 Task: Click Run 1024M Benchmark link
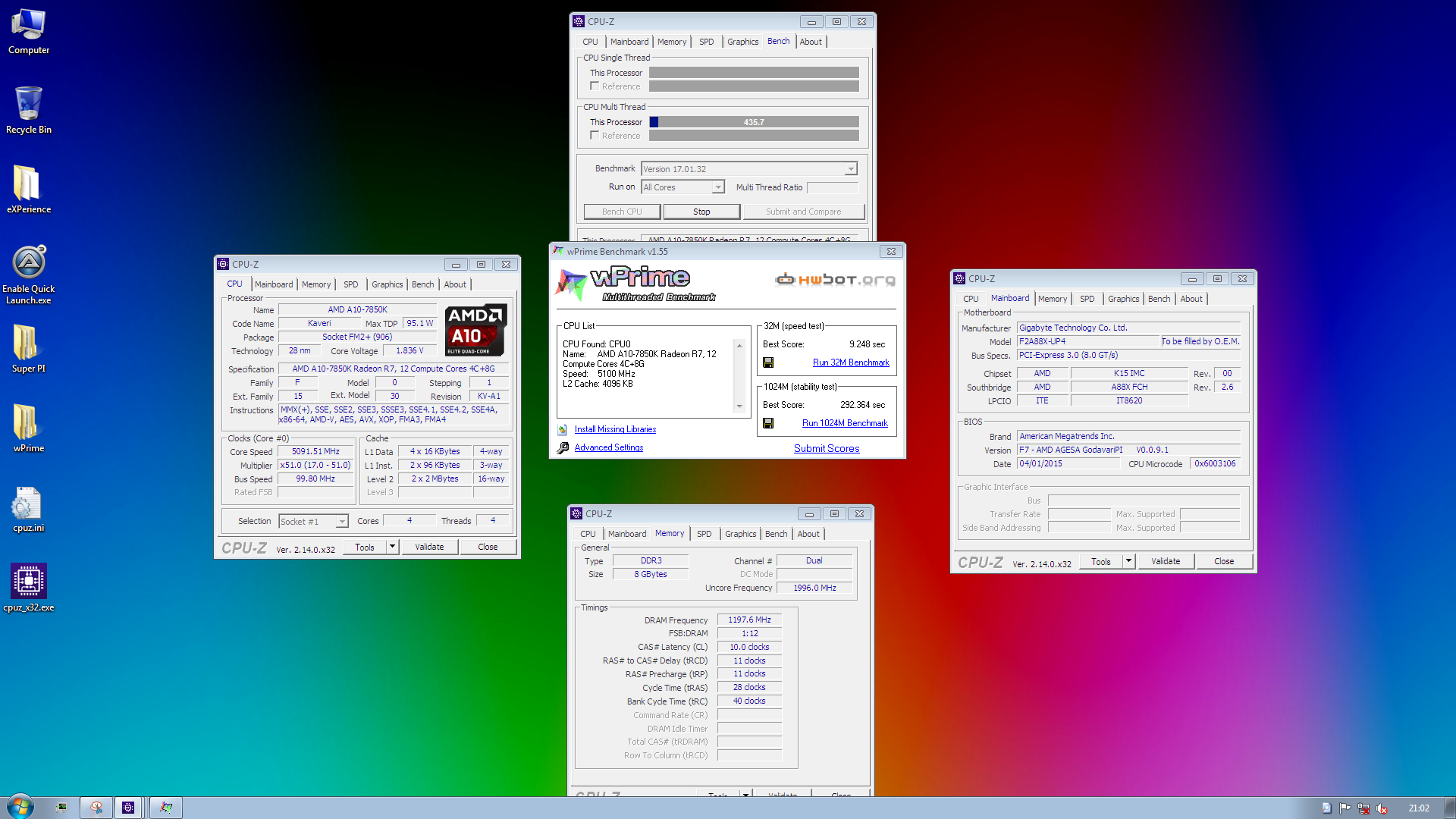click(x=845, y=423)
